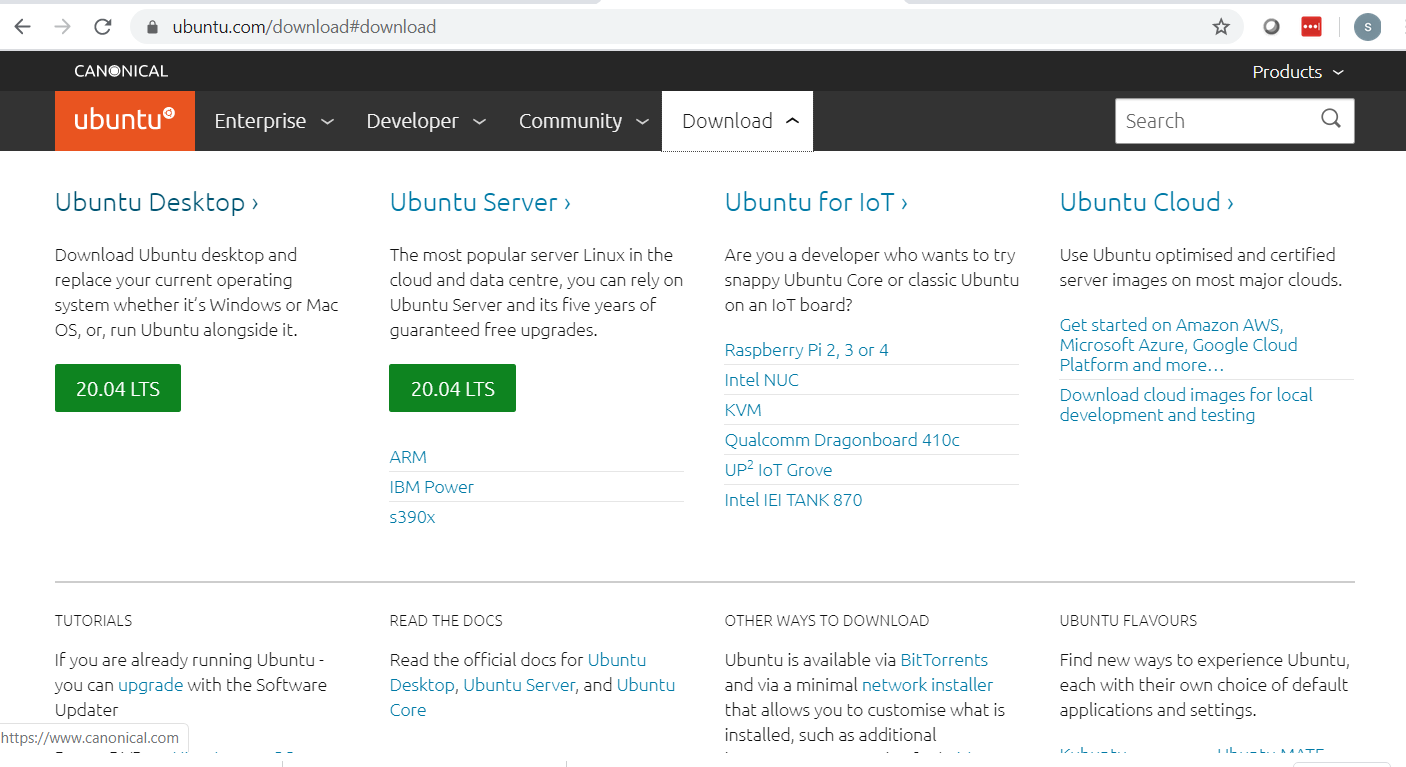
Task: Open the Developer dropdown menu
Action: pos(425,121)
